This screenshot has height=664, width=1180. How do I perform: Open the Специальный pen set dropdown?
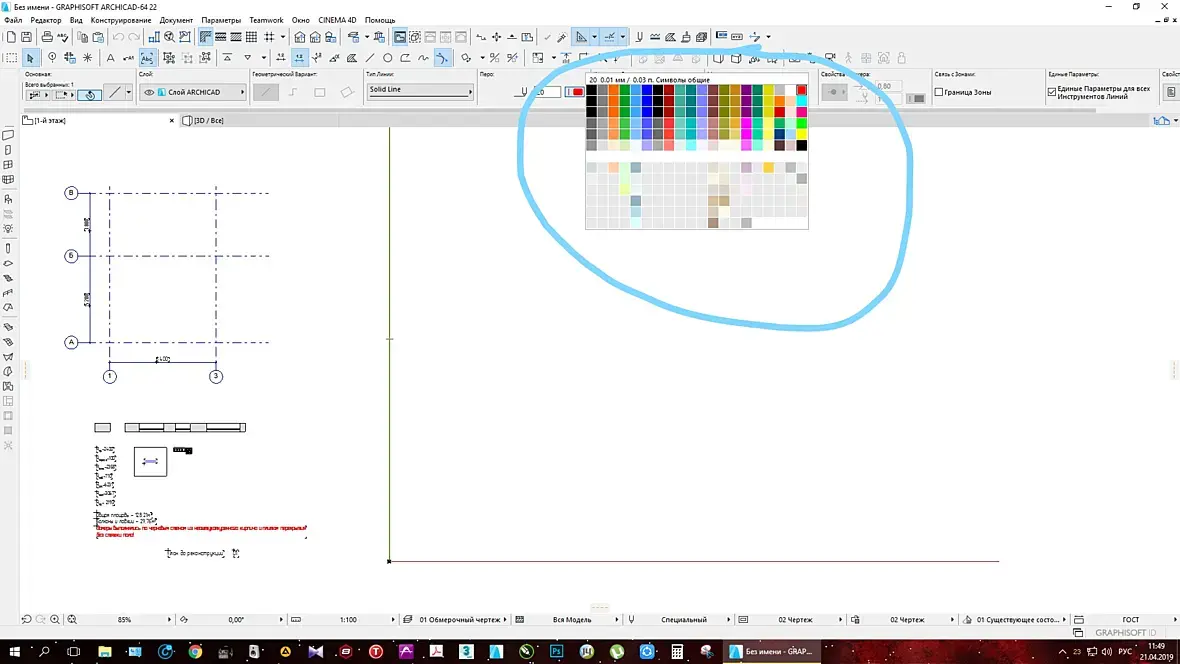tap(680, 620)
